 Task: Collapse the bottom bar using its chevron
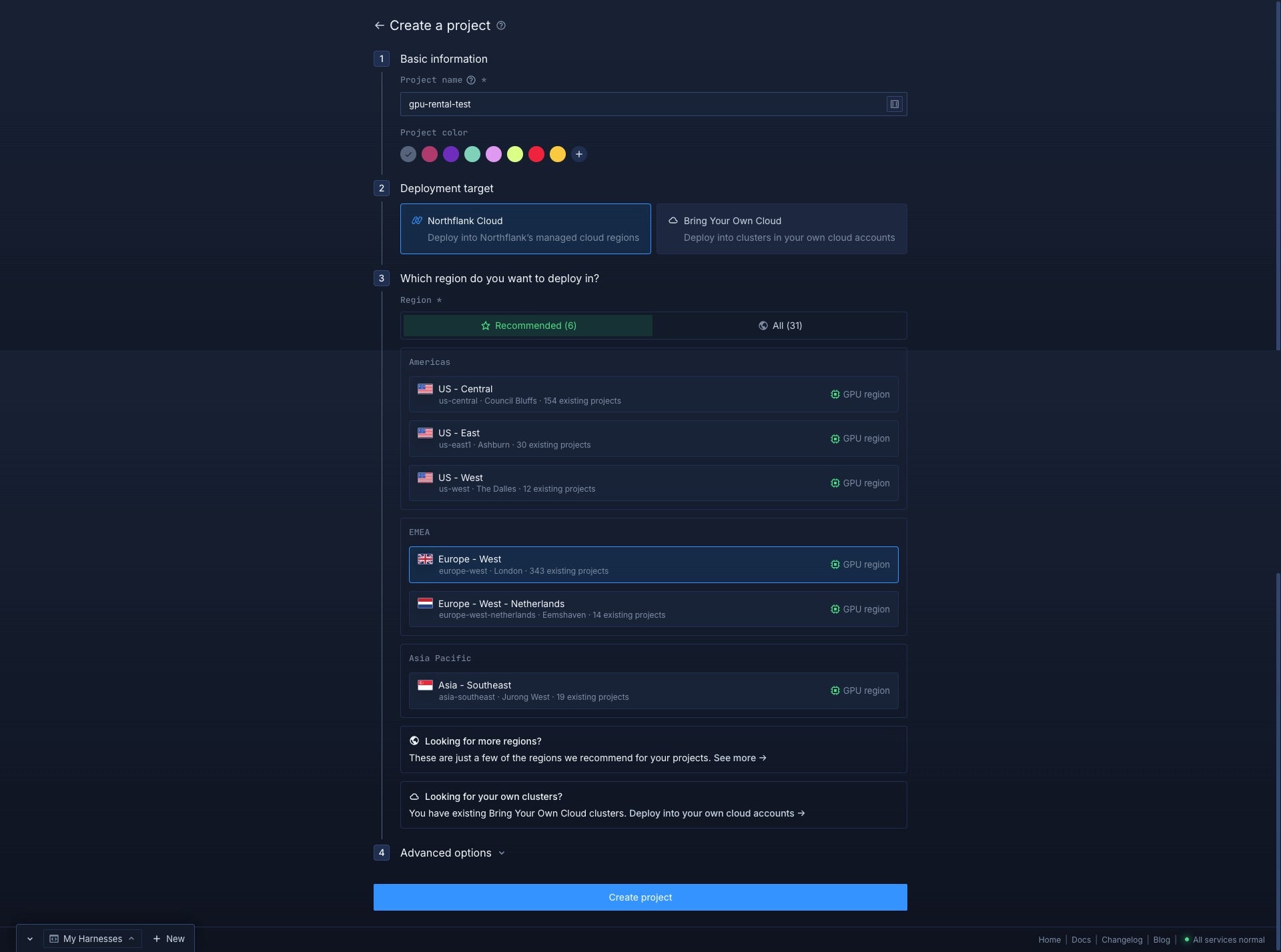(30, 939)
